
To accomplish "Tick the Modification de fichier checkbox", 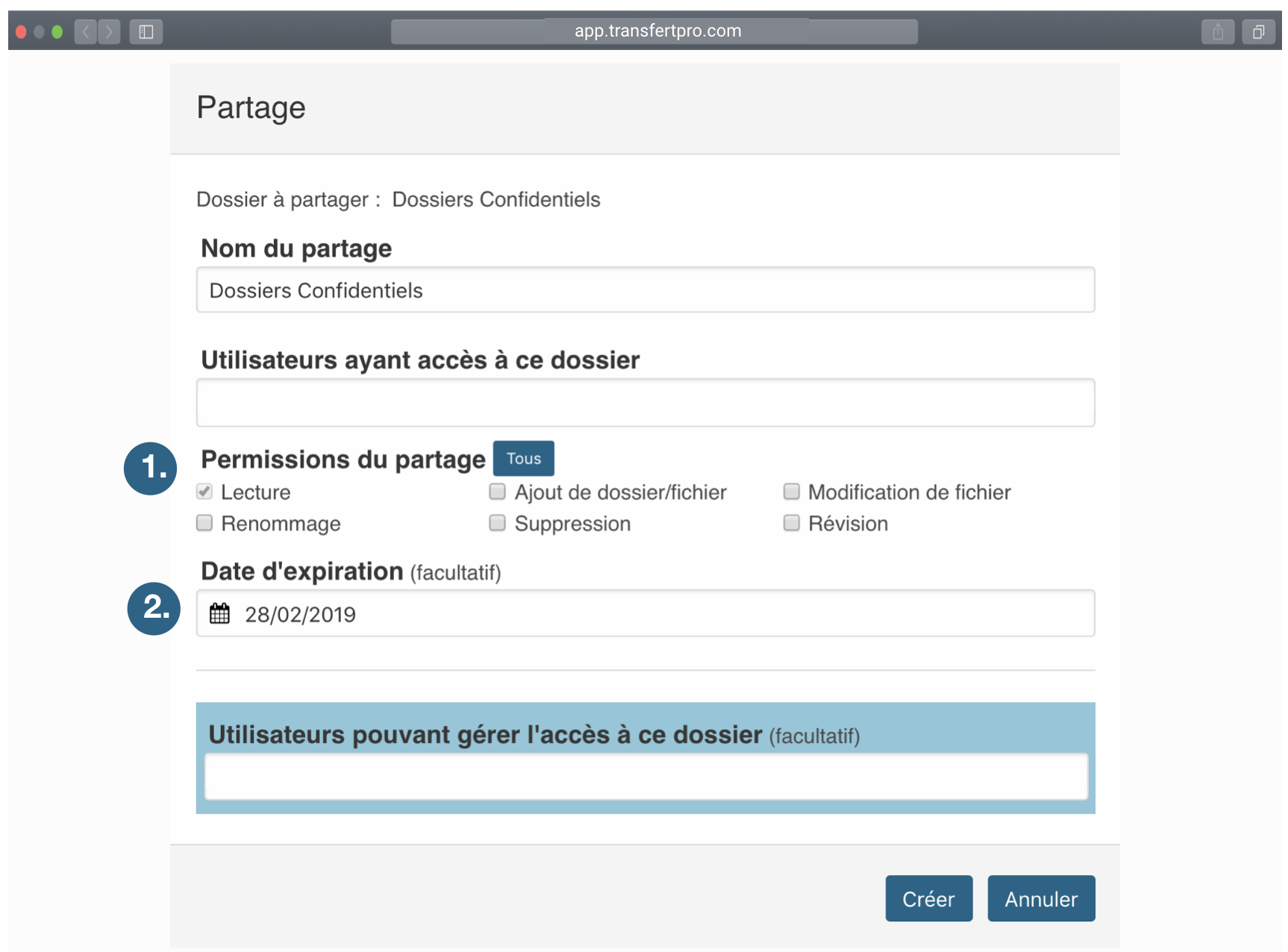I will 792,492.
